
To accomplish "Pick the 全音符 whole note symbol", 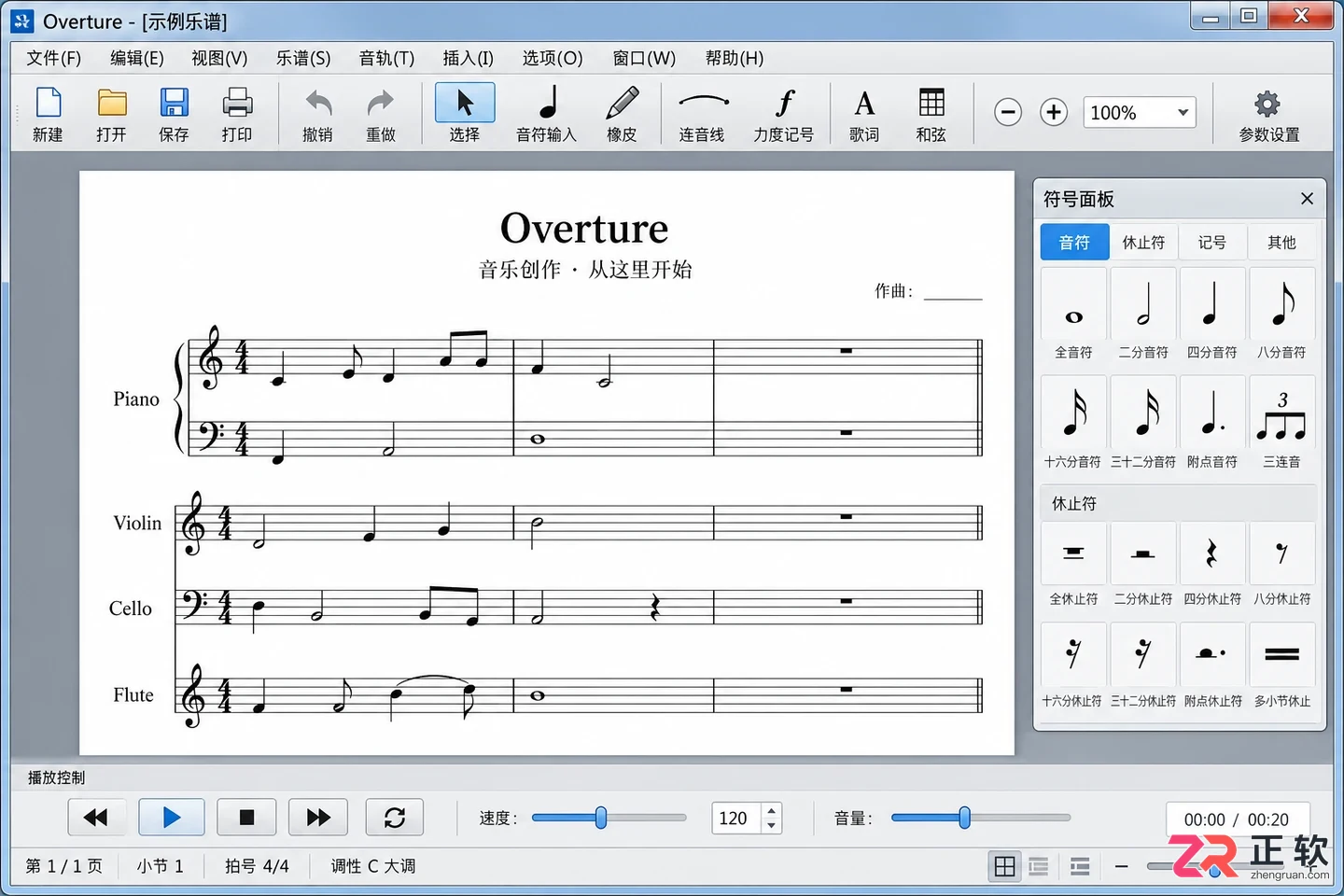I will [x=1073, y=316].
